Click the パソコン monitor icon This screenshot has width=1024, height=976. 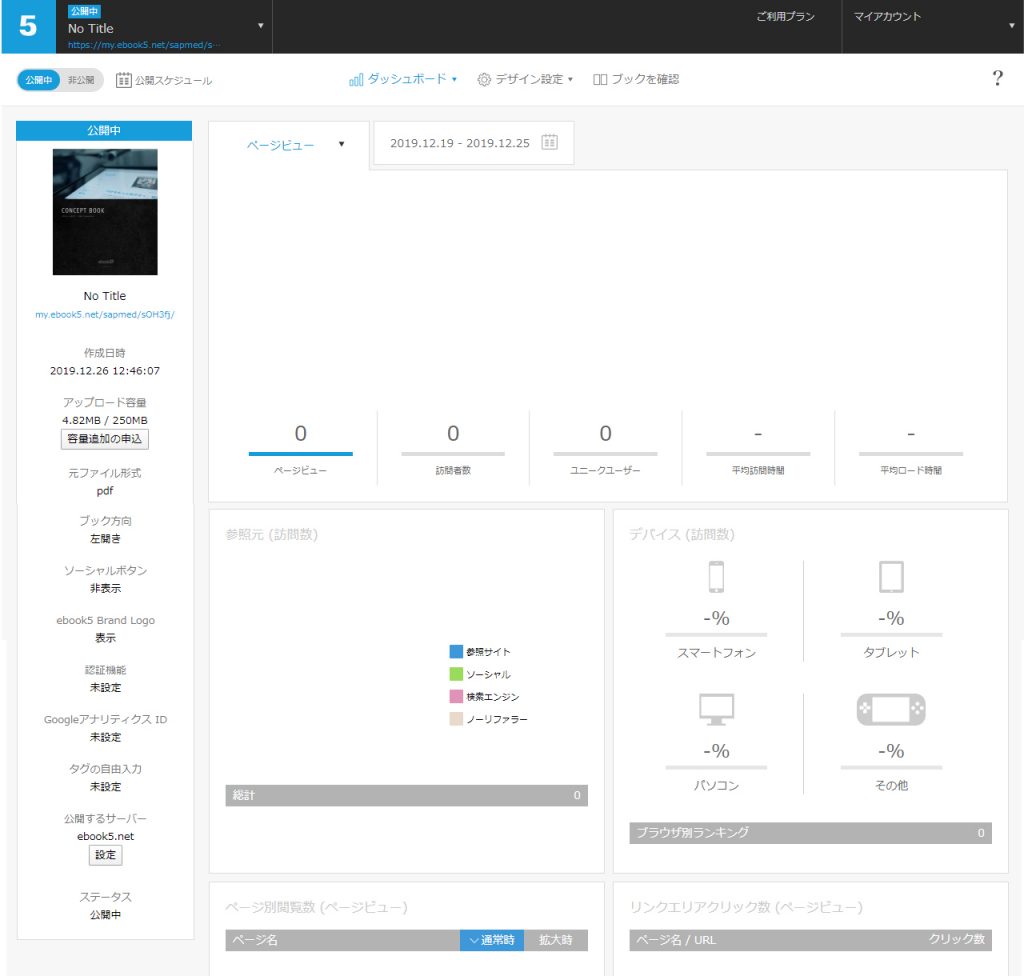716,709
